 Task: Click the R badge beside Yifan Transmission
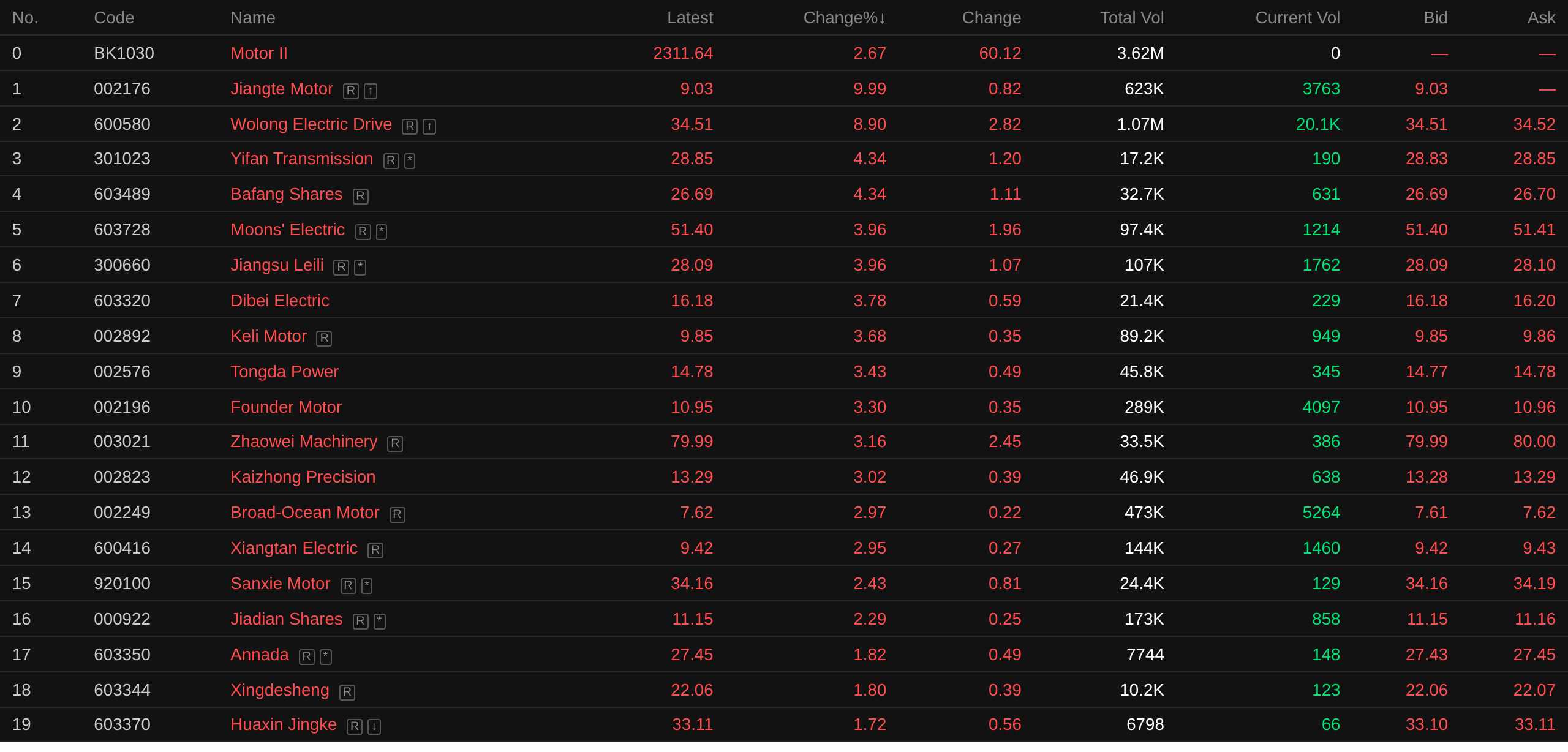click(391, 160)
